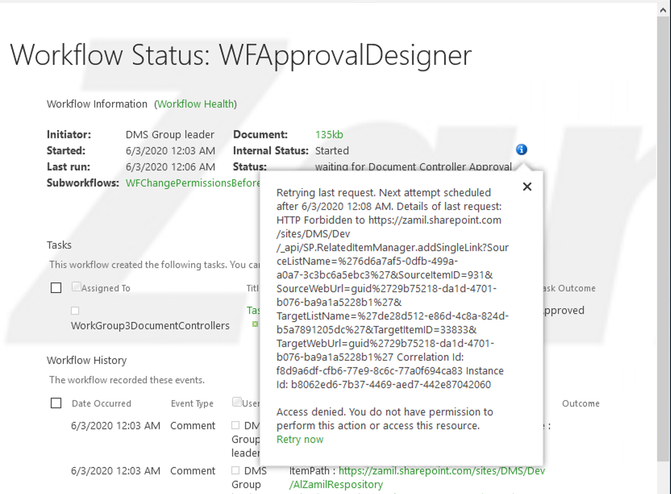Sort by the Event Type column header
The image size is (671, 494).
(x=192, y=403)
